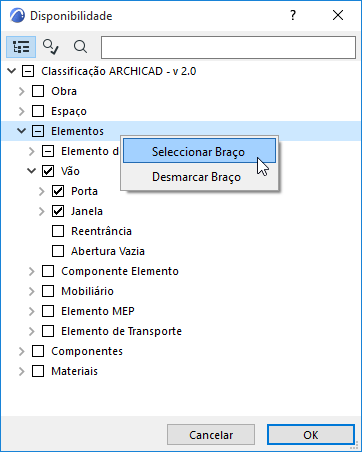This screenshot has height=452, width=362.
Task: Select the Materiais row label
Action: click(x=74, y=371)
